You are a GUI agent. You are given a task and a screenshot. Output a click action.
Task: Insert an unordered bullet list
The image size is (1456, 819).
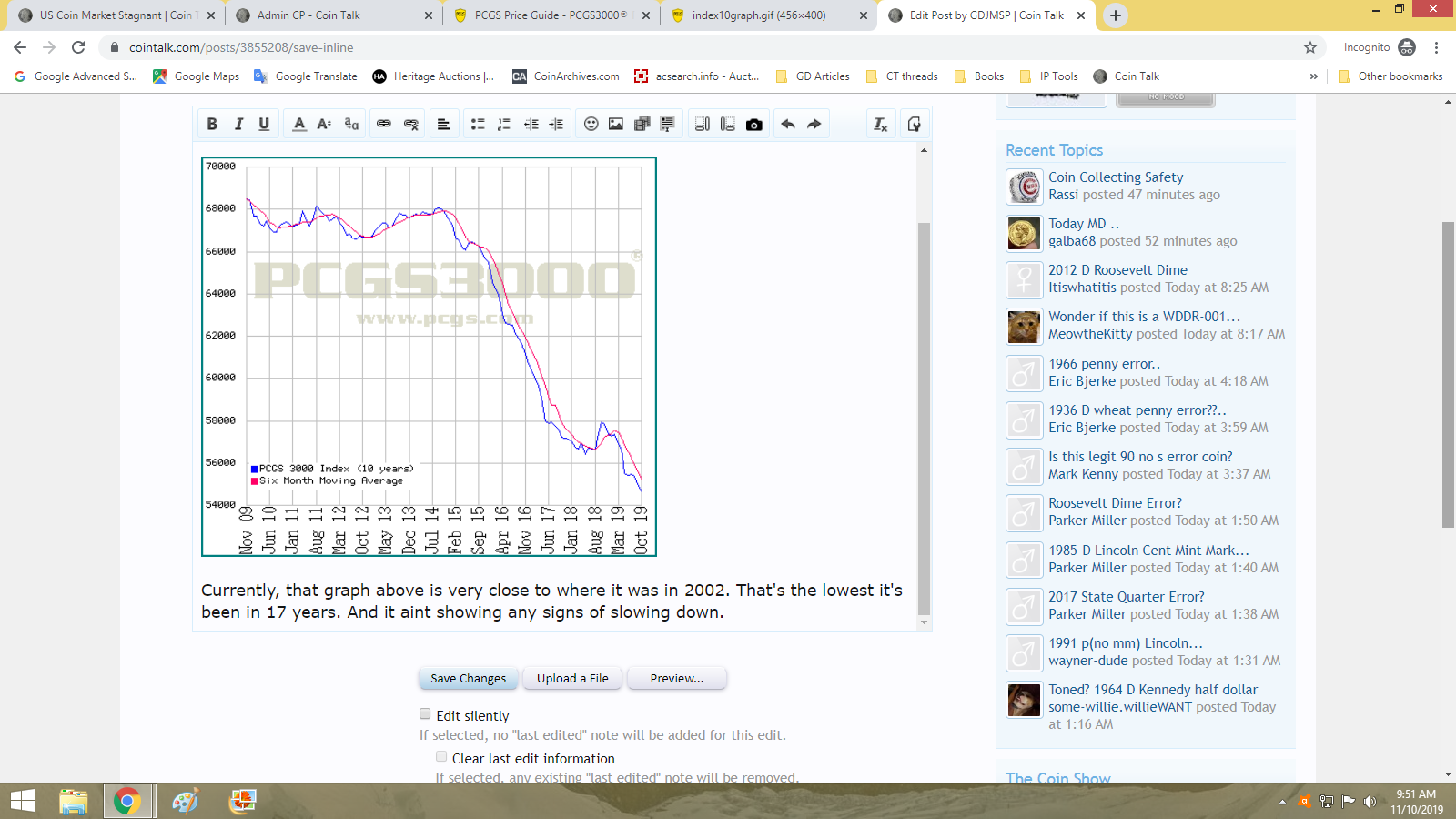click(478, 124)
